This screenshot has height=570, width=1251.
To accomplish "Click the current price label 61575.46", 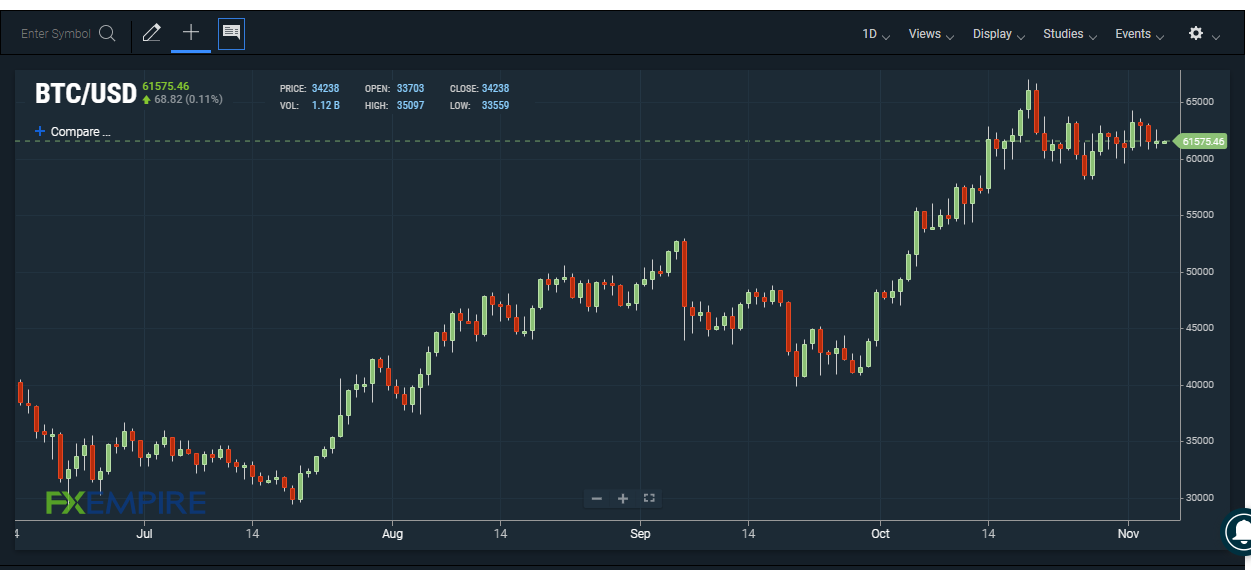I will [166, 86].
